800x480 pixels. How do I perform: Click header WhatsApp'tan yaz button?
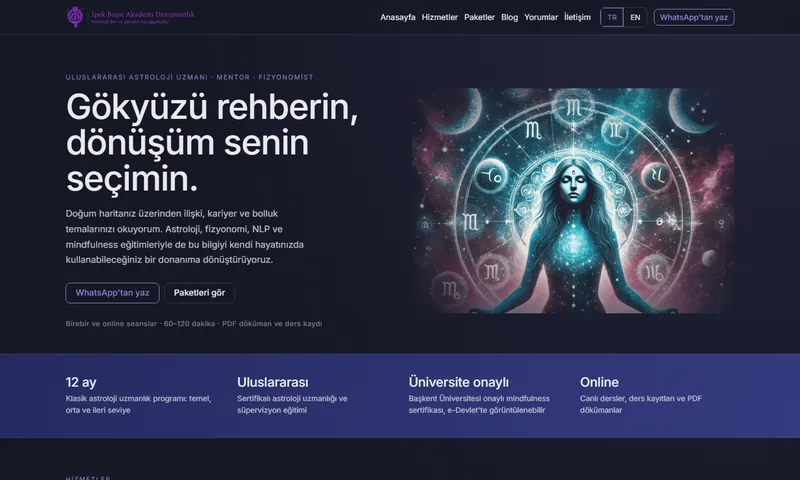point(694,17)
